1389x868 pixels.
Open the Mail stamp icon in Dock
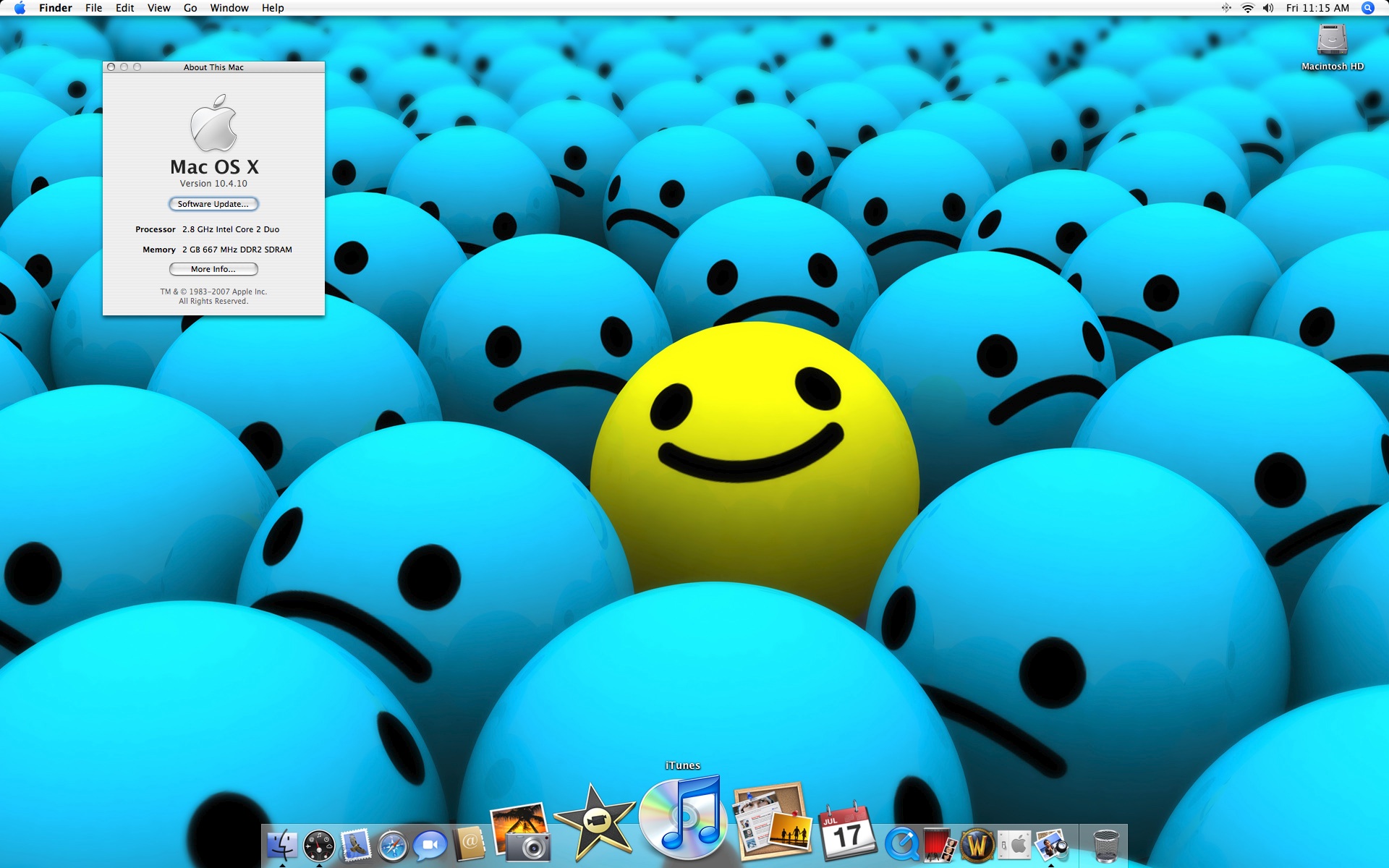point(356,845)
